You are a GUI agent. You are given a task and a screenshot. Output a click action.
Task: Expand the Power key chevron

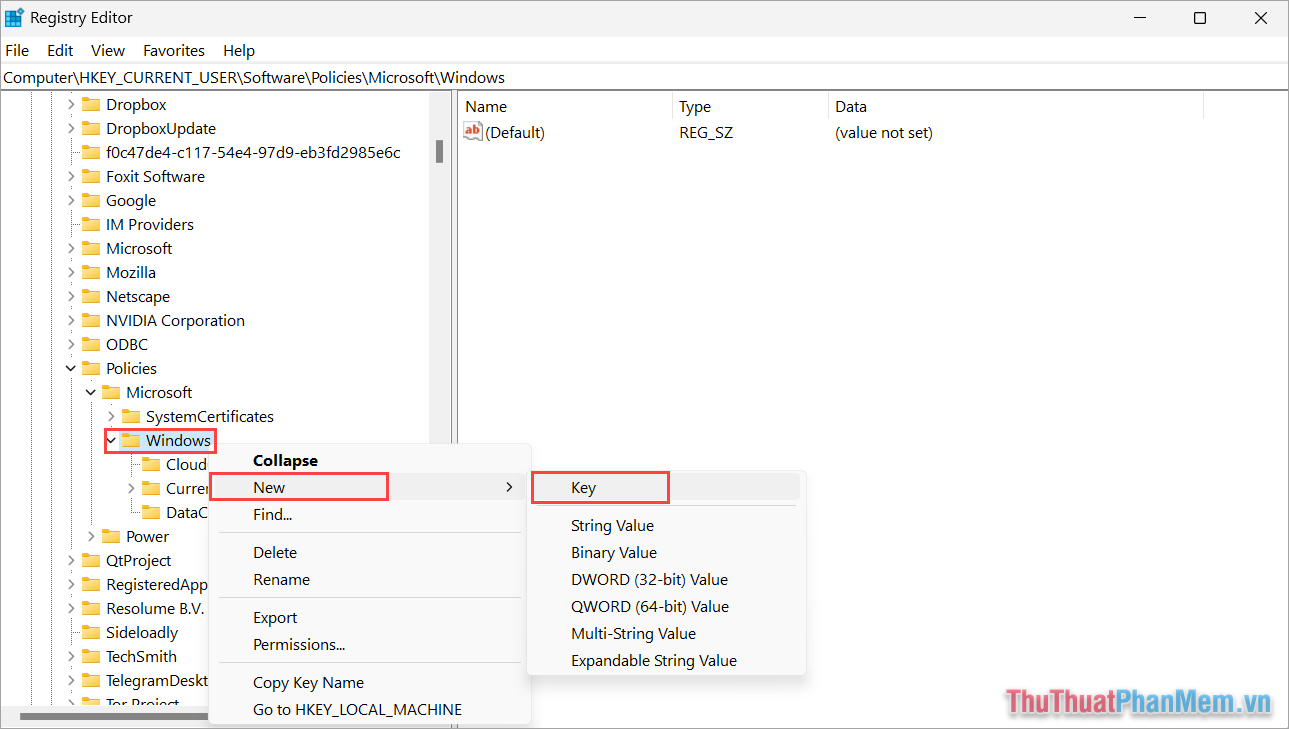pyautogui.click(x=90, y=536)
